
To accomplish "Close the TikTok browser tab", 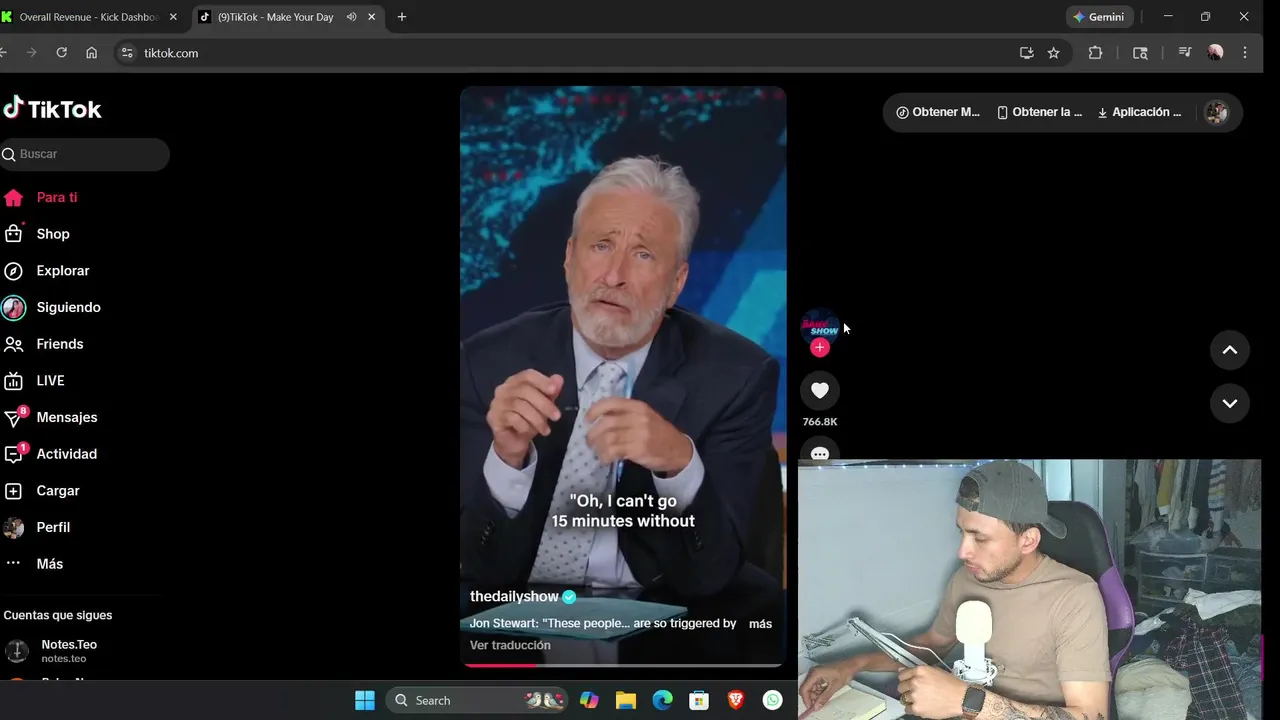I will (x=372, y=17).
